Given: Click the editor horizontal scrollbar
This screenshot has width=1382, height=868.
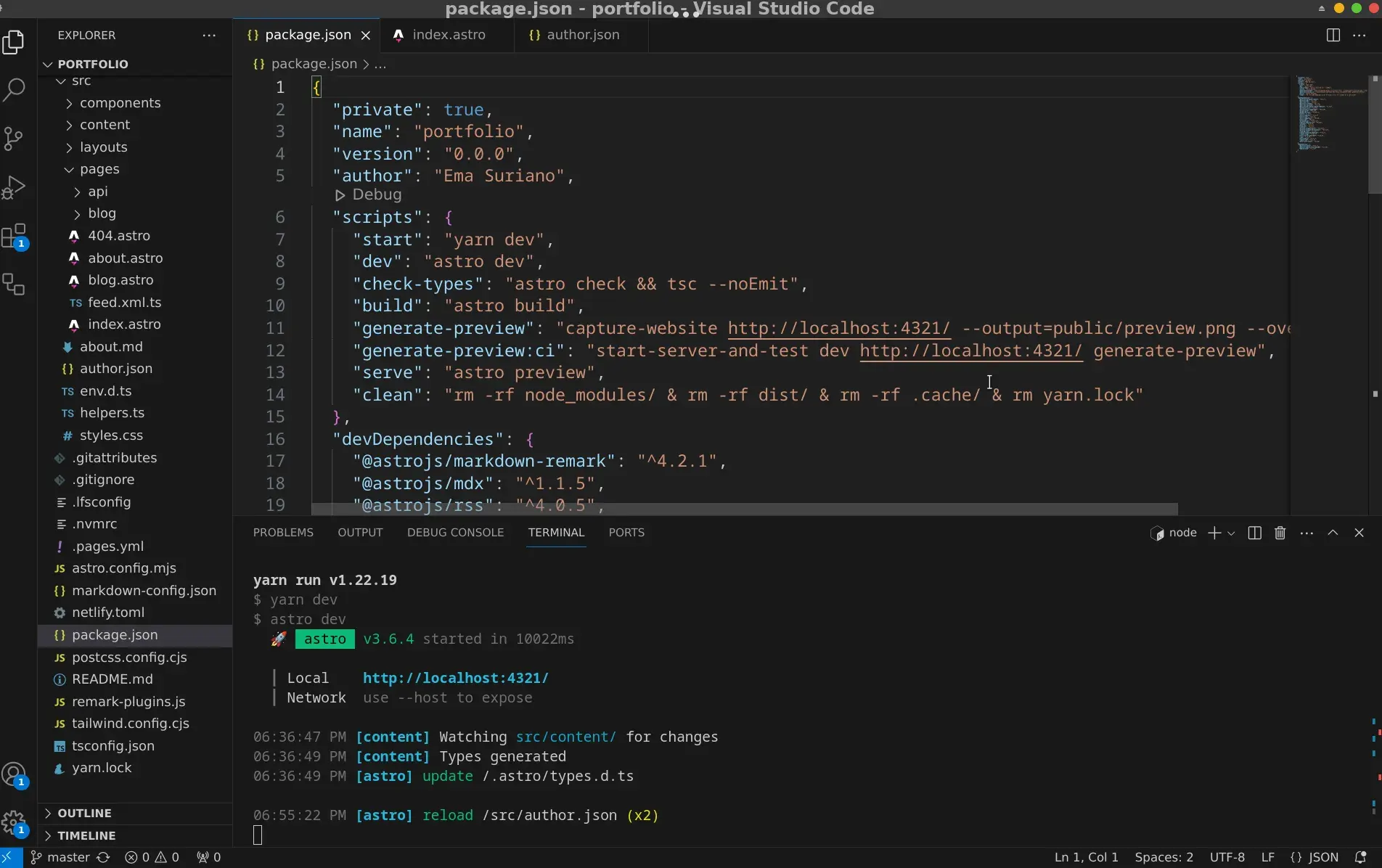Looking at the screenshot, I should coord(744,509).
